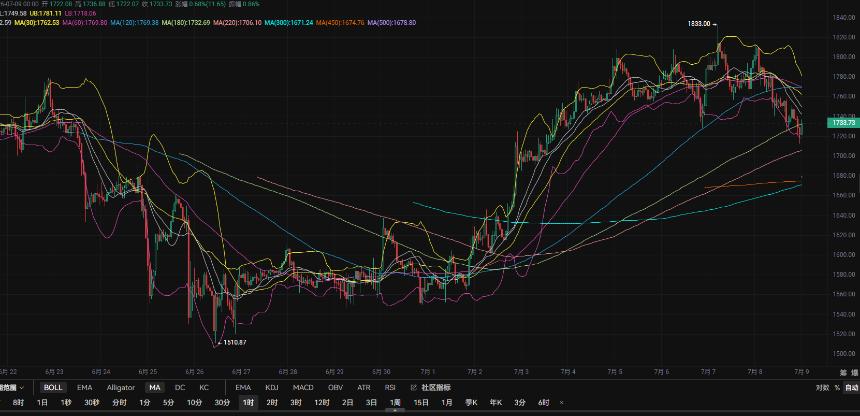Add the ATR sub-indicator
The height and width of the screenshot is (416, 860).
click(364, 387)
